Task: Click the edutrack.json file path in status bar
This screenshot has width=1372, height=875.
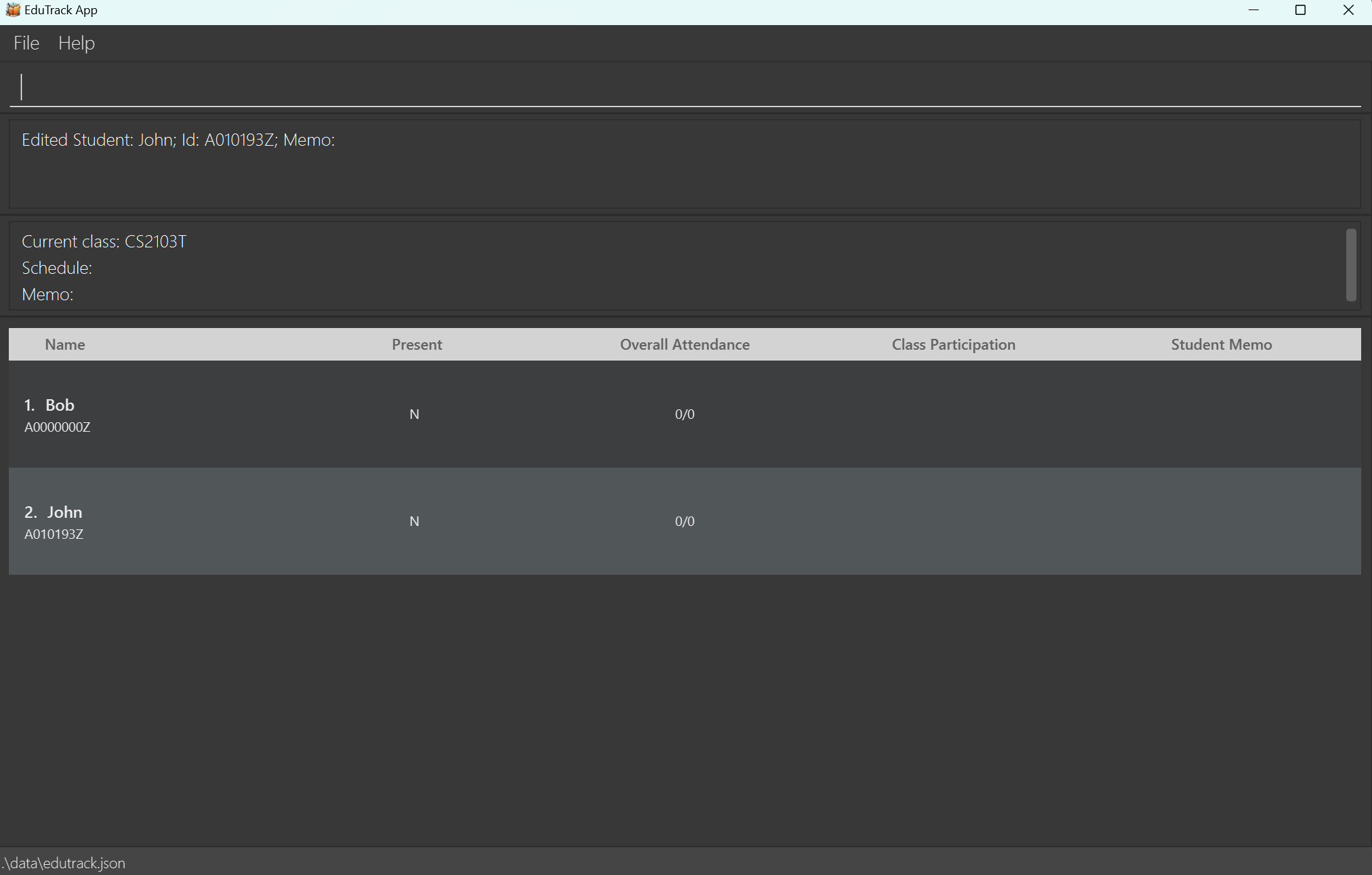Action: (64, 863)
